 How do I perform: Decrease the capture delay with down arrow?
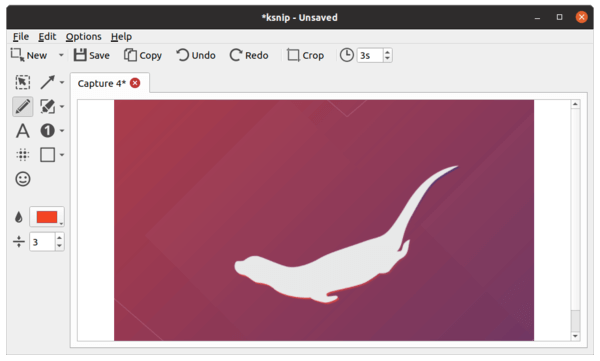click(x=387, y=59)
